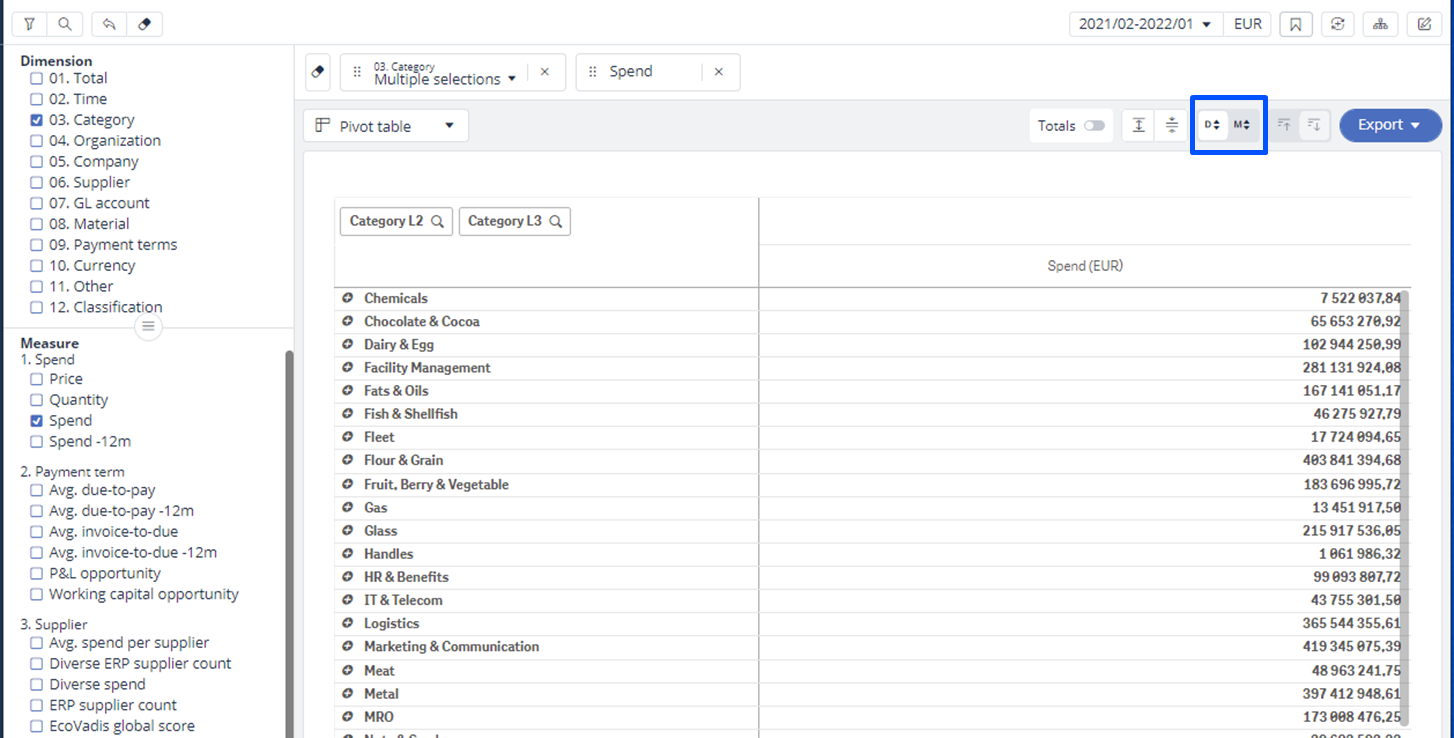Open the Export dropdown button

pyautogui.click(x=1389, y=125)
